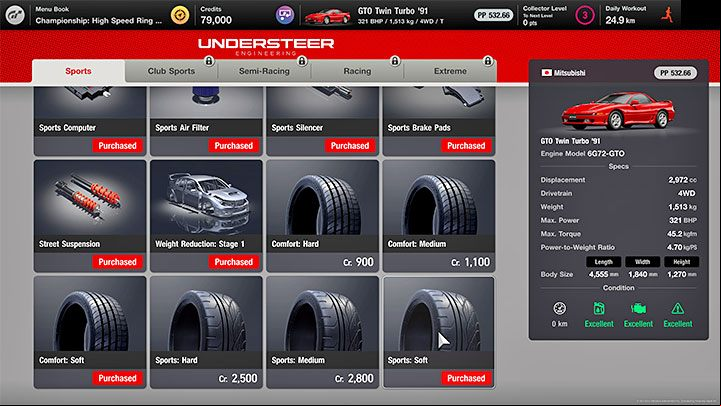The image size is (721, 406).
Task: Click the lock icon on Racing tab
Action: tap(395, 61)
